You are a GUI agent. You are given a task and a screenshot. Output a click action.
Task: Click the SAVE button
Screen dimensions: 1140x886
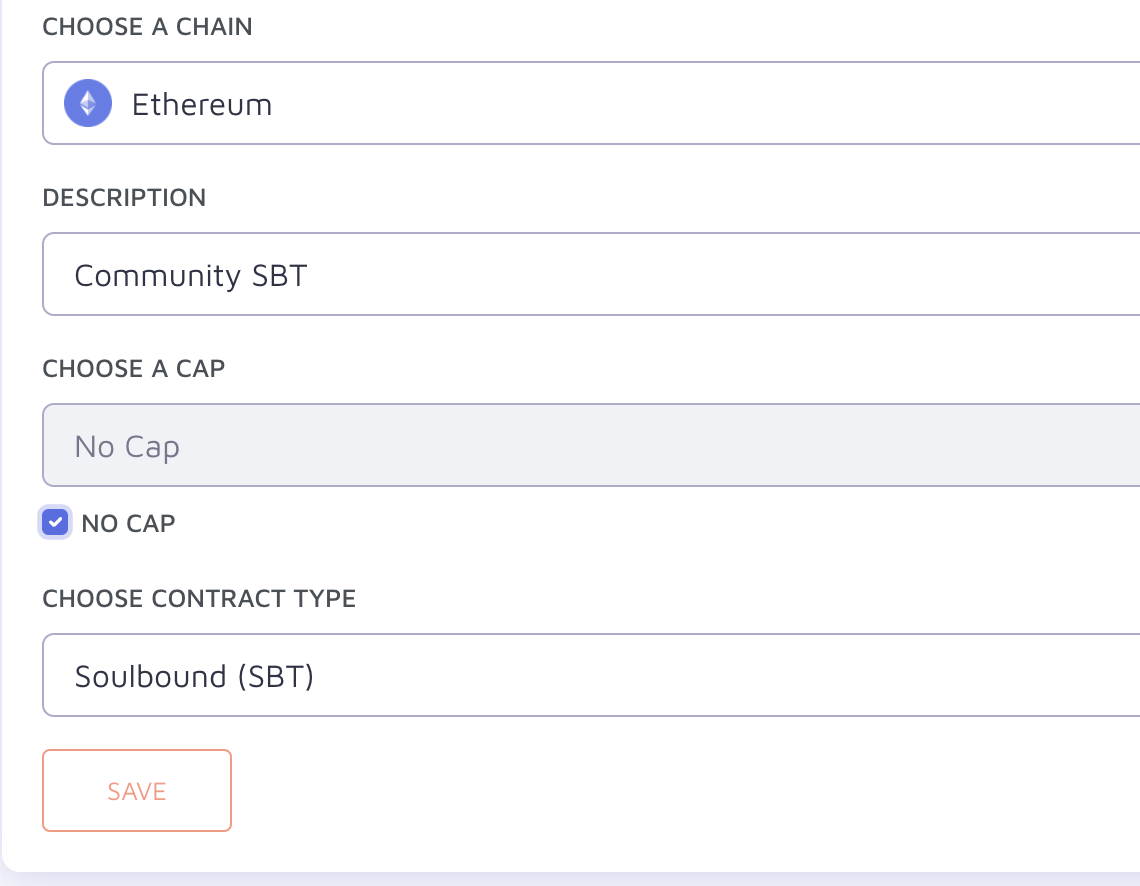coord(137,790)
